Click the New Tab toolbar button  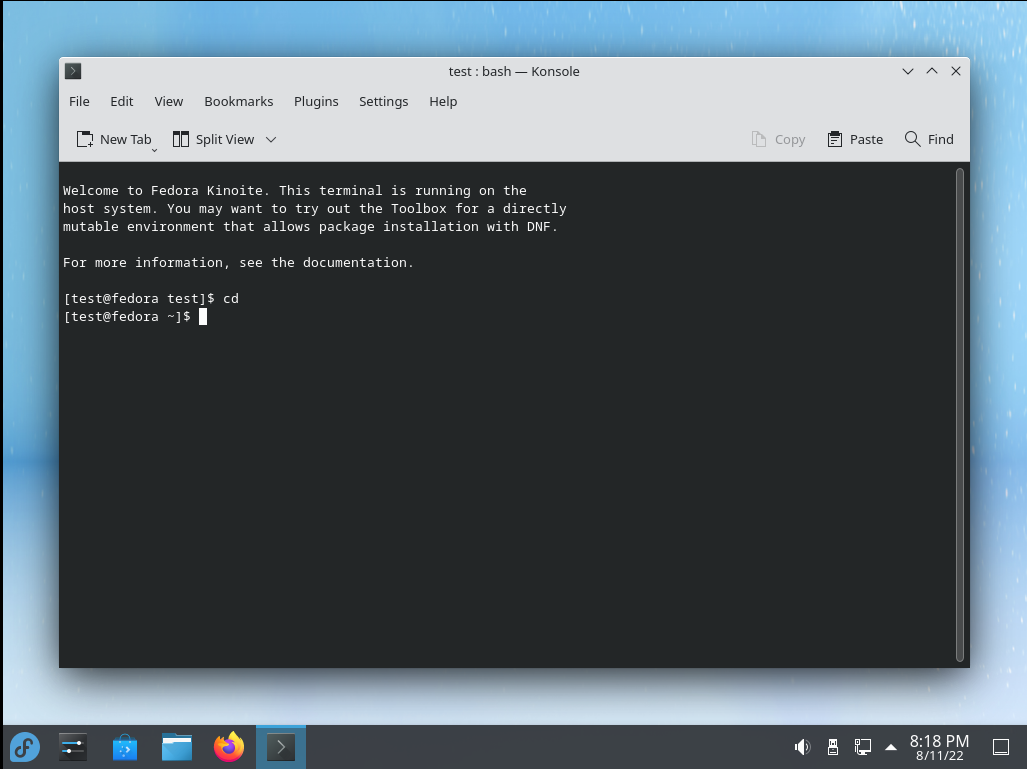[x=114, y=139]
